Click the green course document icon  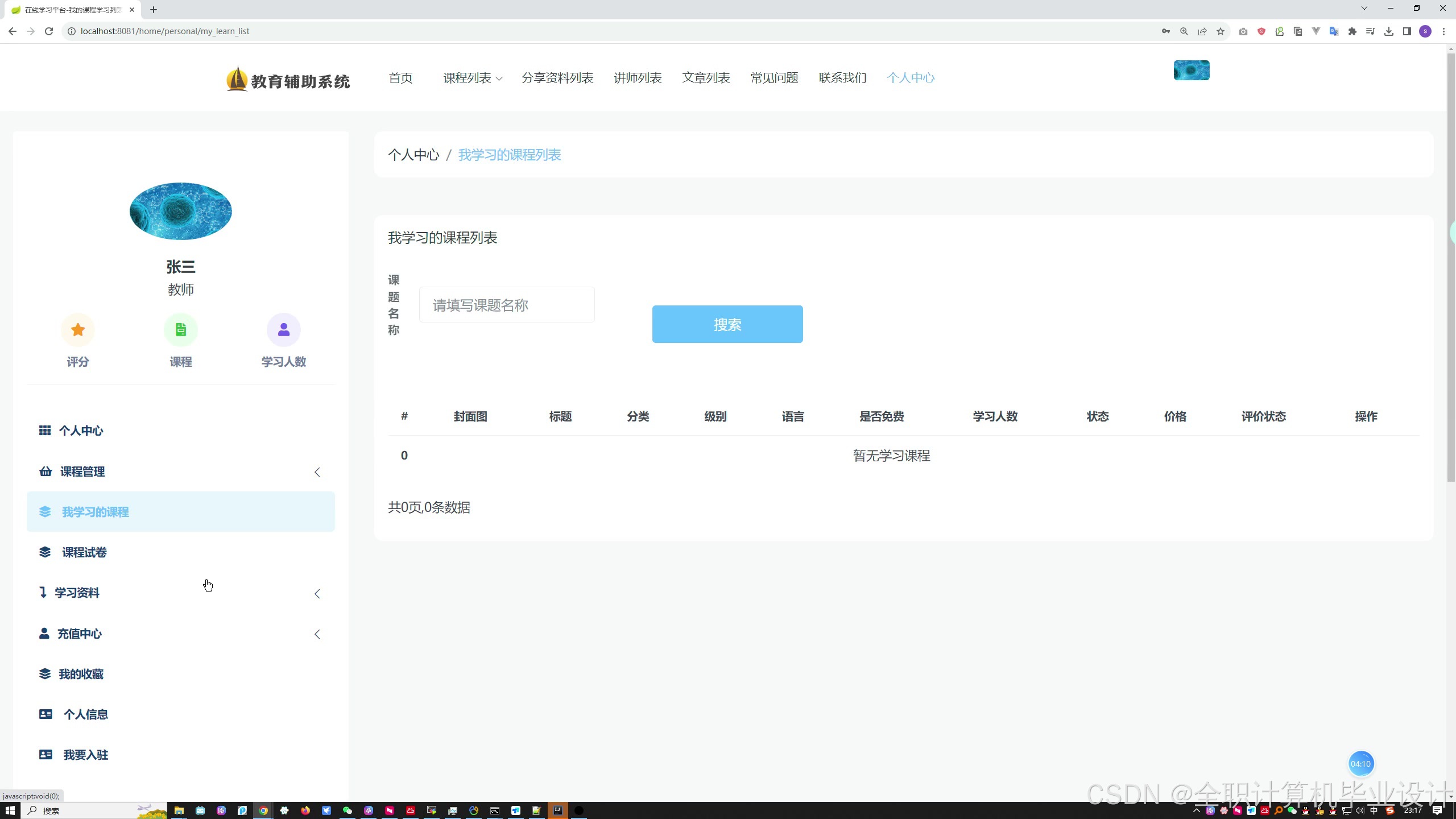click(181, 330)
